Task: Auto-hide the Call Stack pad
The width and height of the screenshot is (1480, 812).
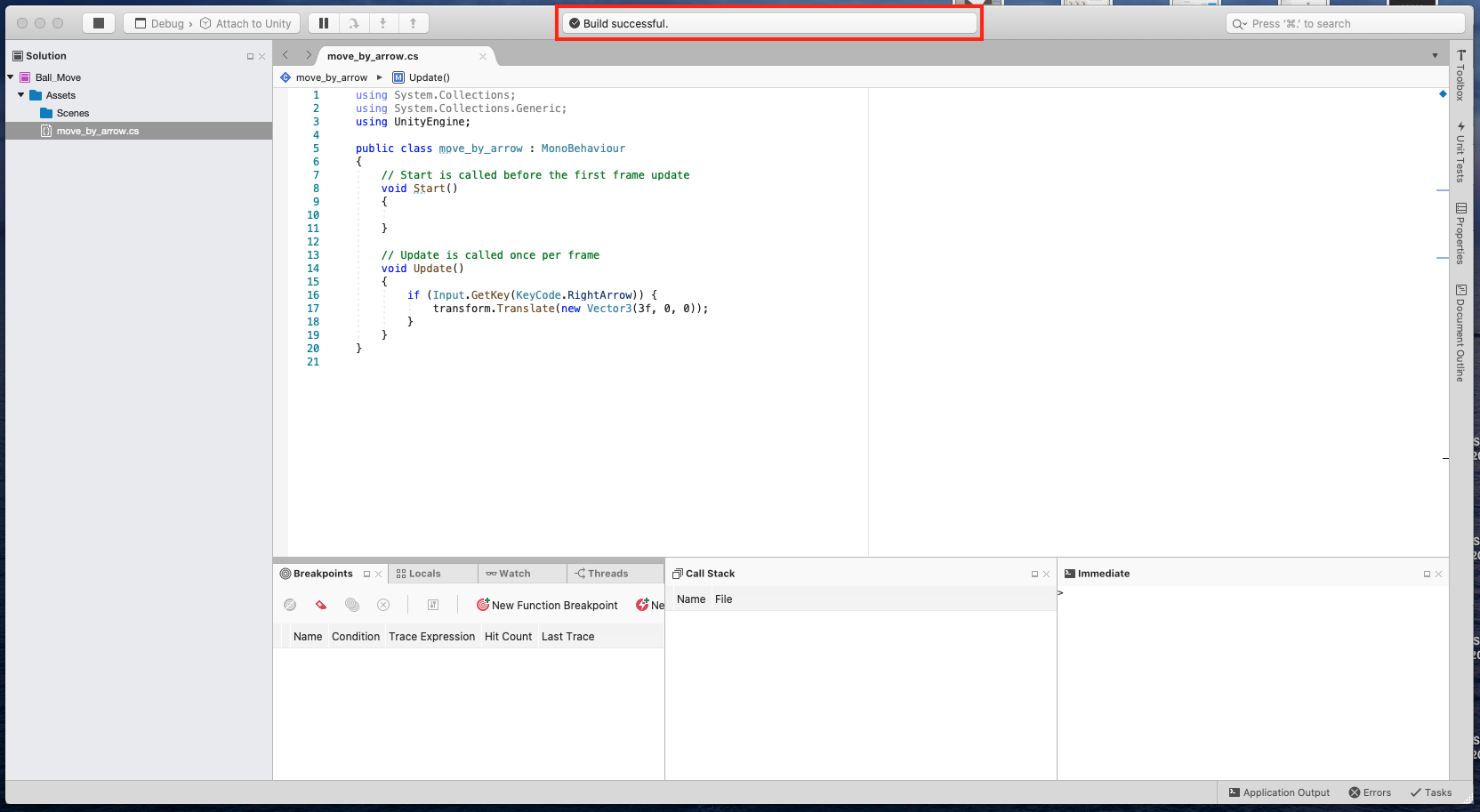Action: pos(1034,575)
